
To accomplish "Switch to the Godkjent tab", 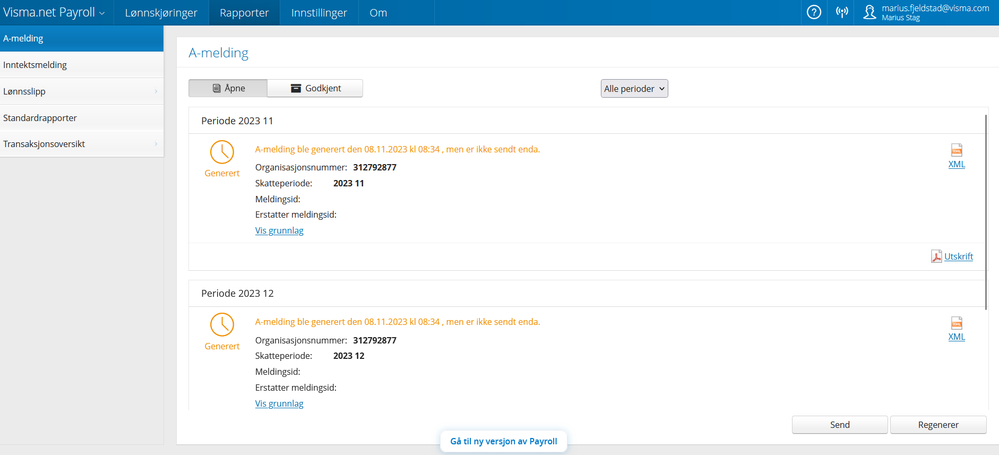I will tap(315, 89).
